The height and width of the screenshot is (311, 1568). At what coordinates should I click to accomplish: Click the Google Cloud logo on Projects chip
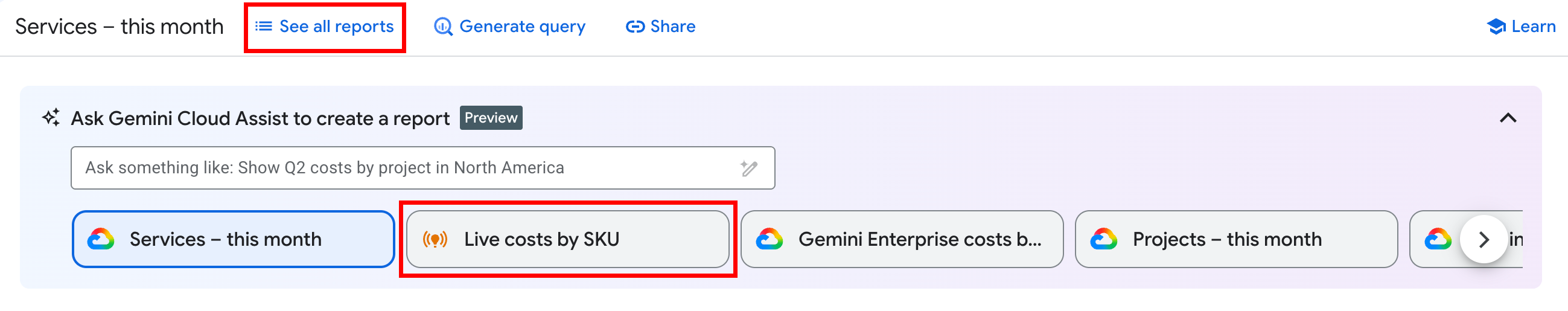tap(1103, 239)
